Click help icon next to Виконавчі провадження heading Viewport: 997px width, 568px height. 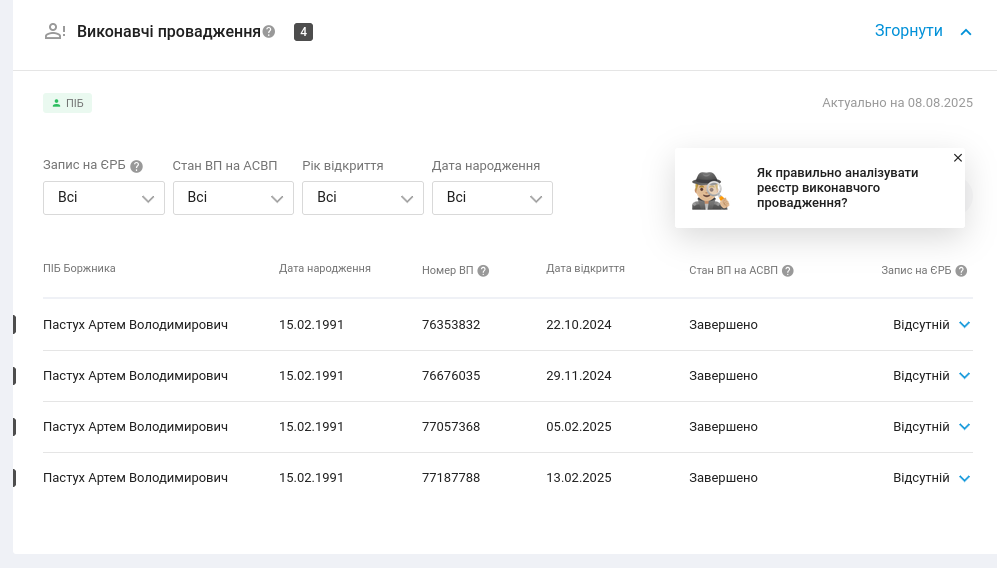[x=269, y=32]
